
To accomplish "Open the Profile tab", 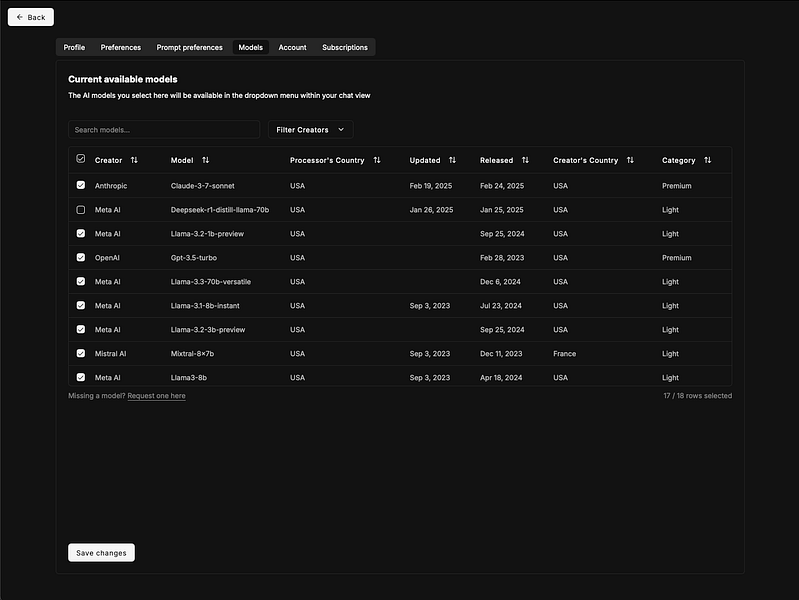I will [74, 47].
